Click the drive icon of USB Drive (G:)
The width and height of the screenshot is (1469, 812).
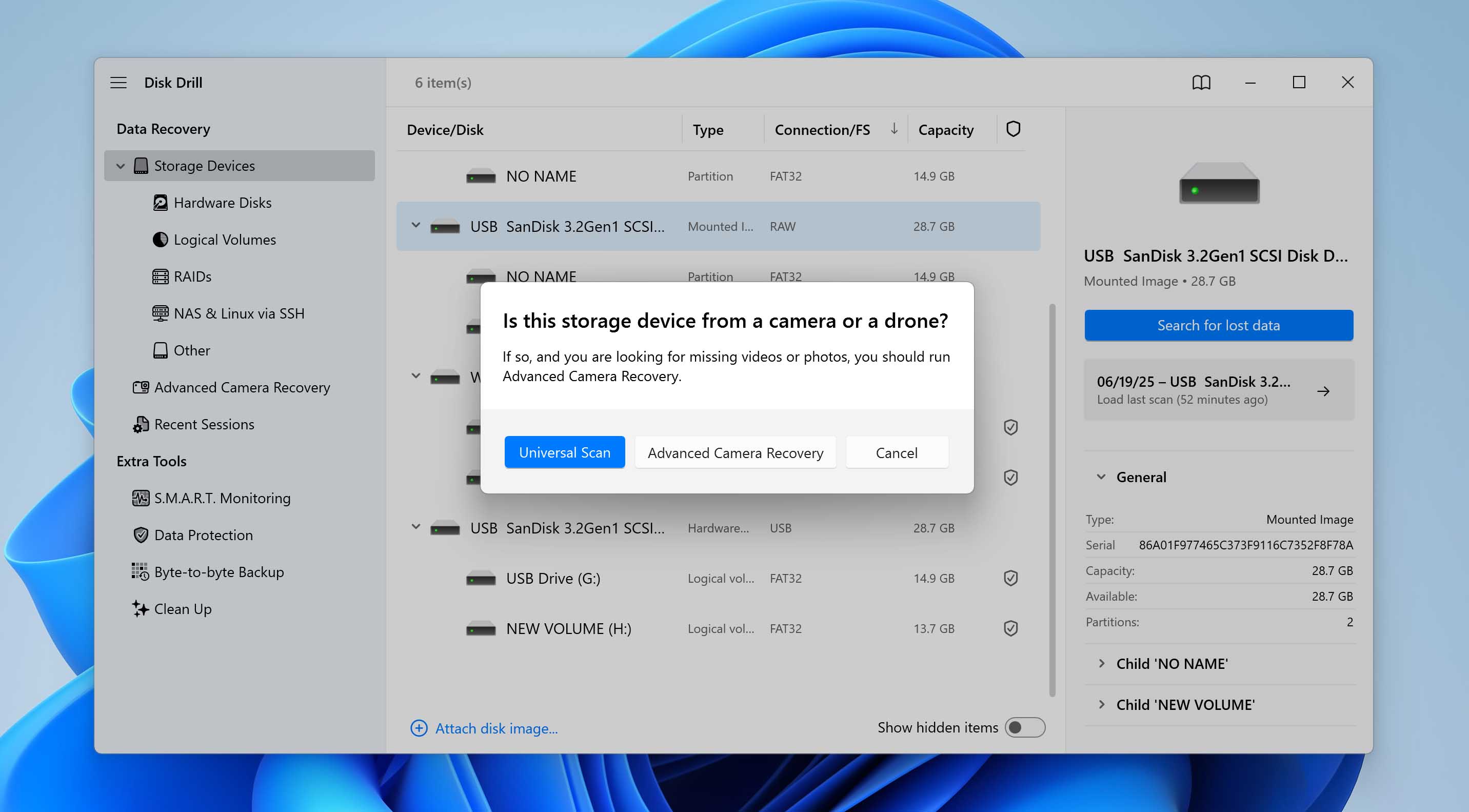[481, 579]
